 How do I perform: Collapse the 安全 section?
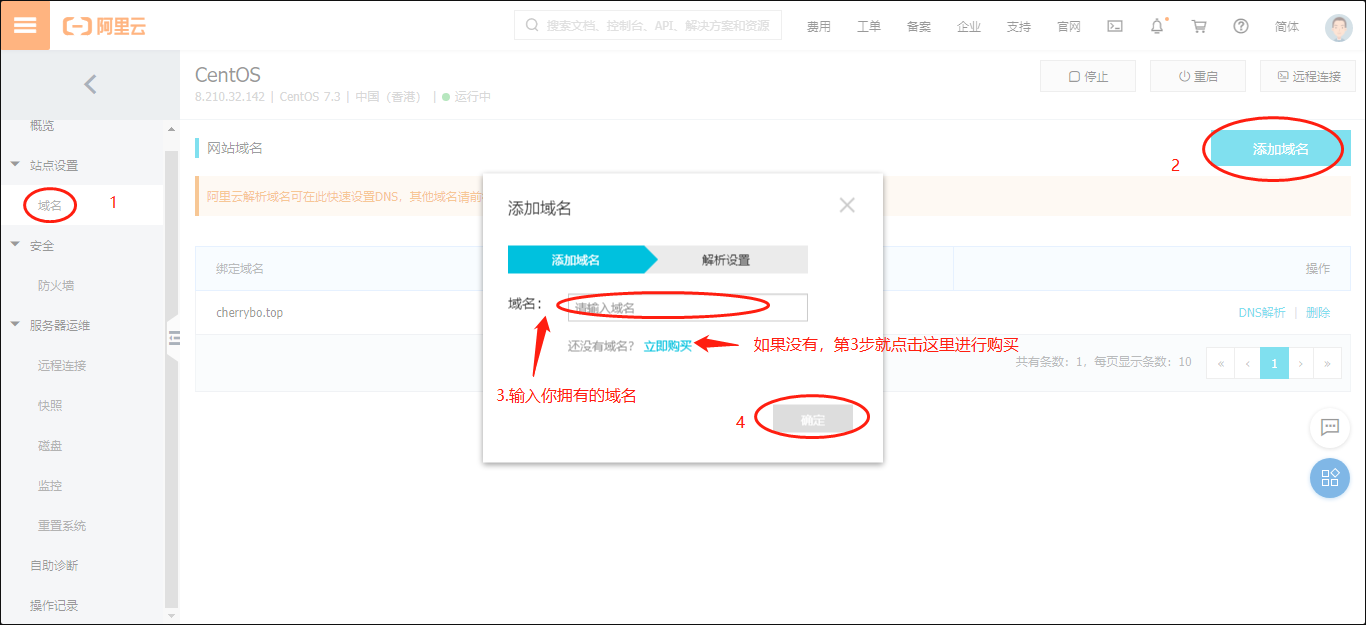coord(15,245)
